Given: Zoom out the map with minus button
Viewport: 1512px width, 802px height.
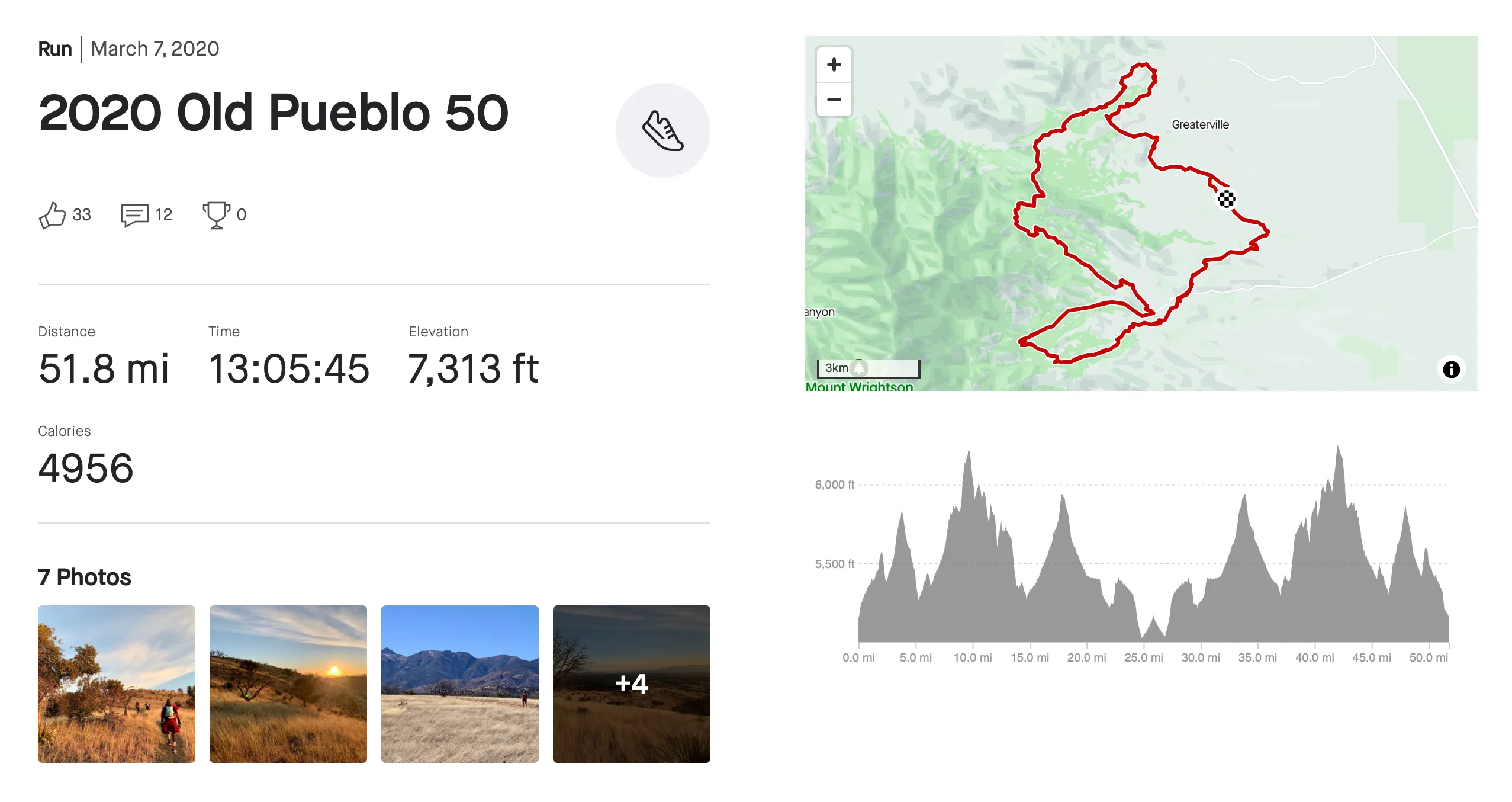Looking at the screenshot, I should 834,100.
